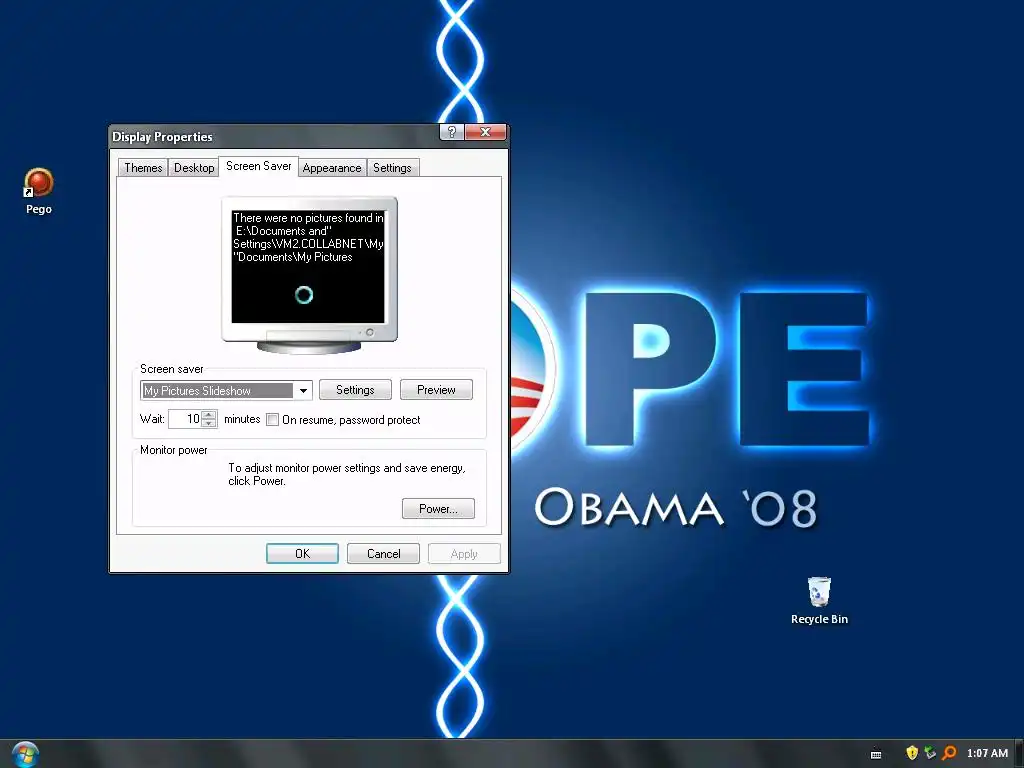Confirm with the OK button
1024x768 pixels.
tap(302, 554)
